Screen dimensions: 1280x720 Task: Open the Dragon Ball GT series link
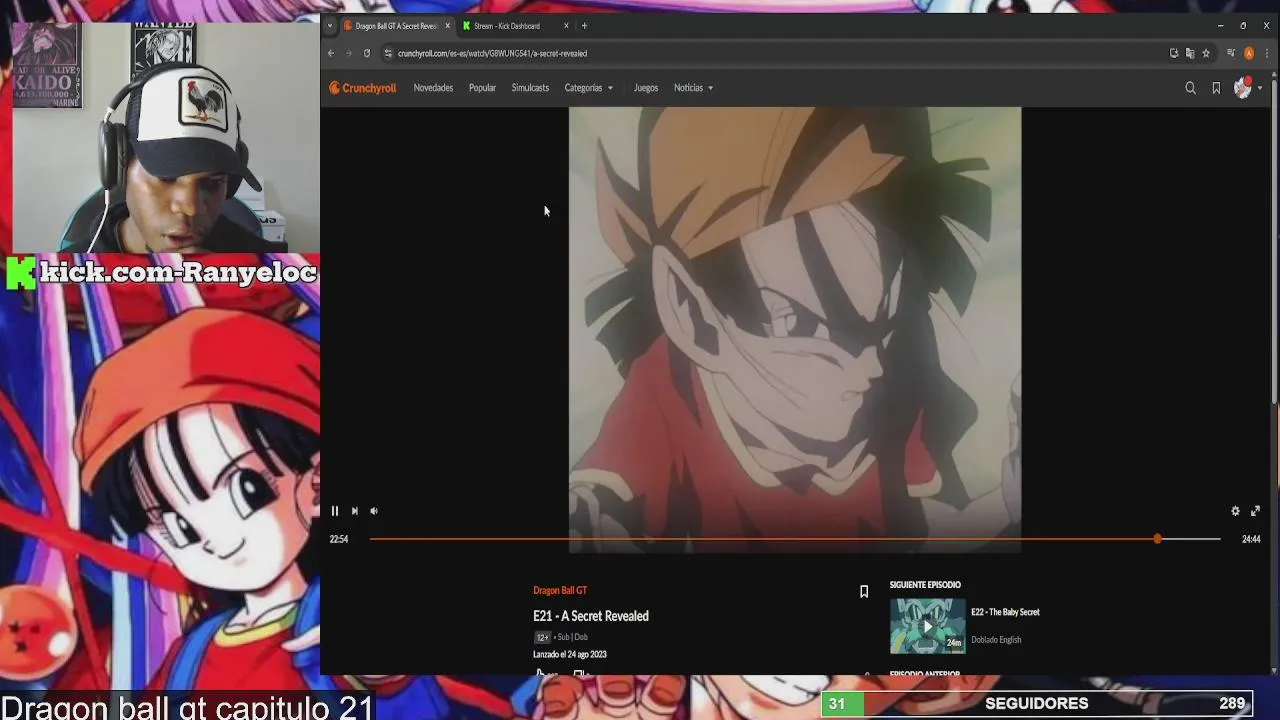click(560, 590)
